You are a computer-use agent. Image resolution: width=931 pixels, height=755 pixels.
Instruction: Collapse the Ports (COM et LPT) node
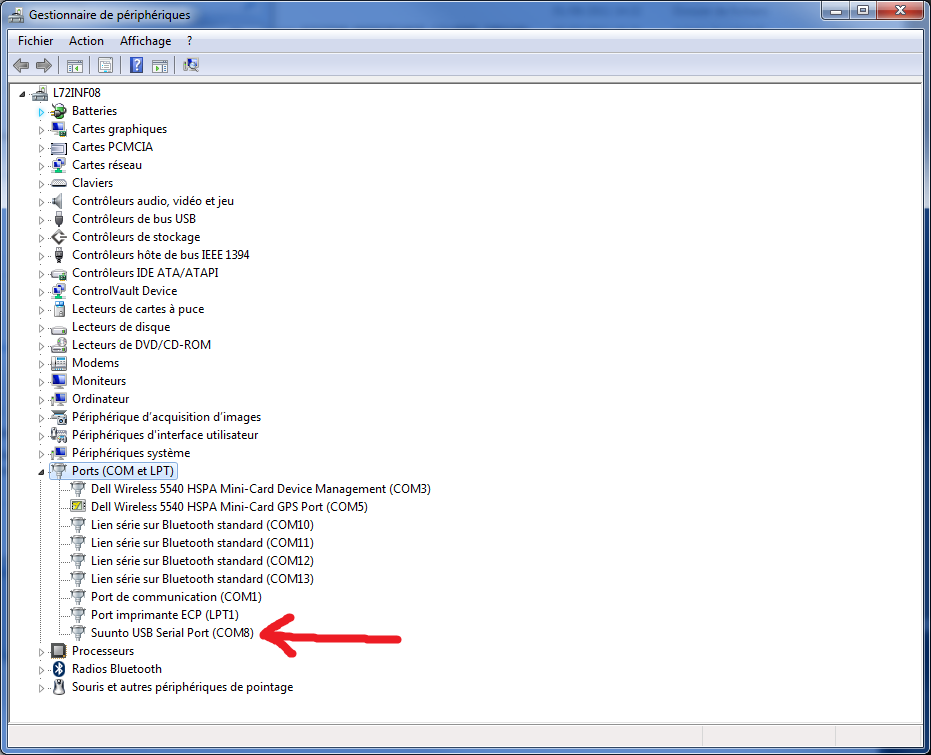[41, 471]
